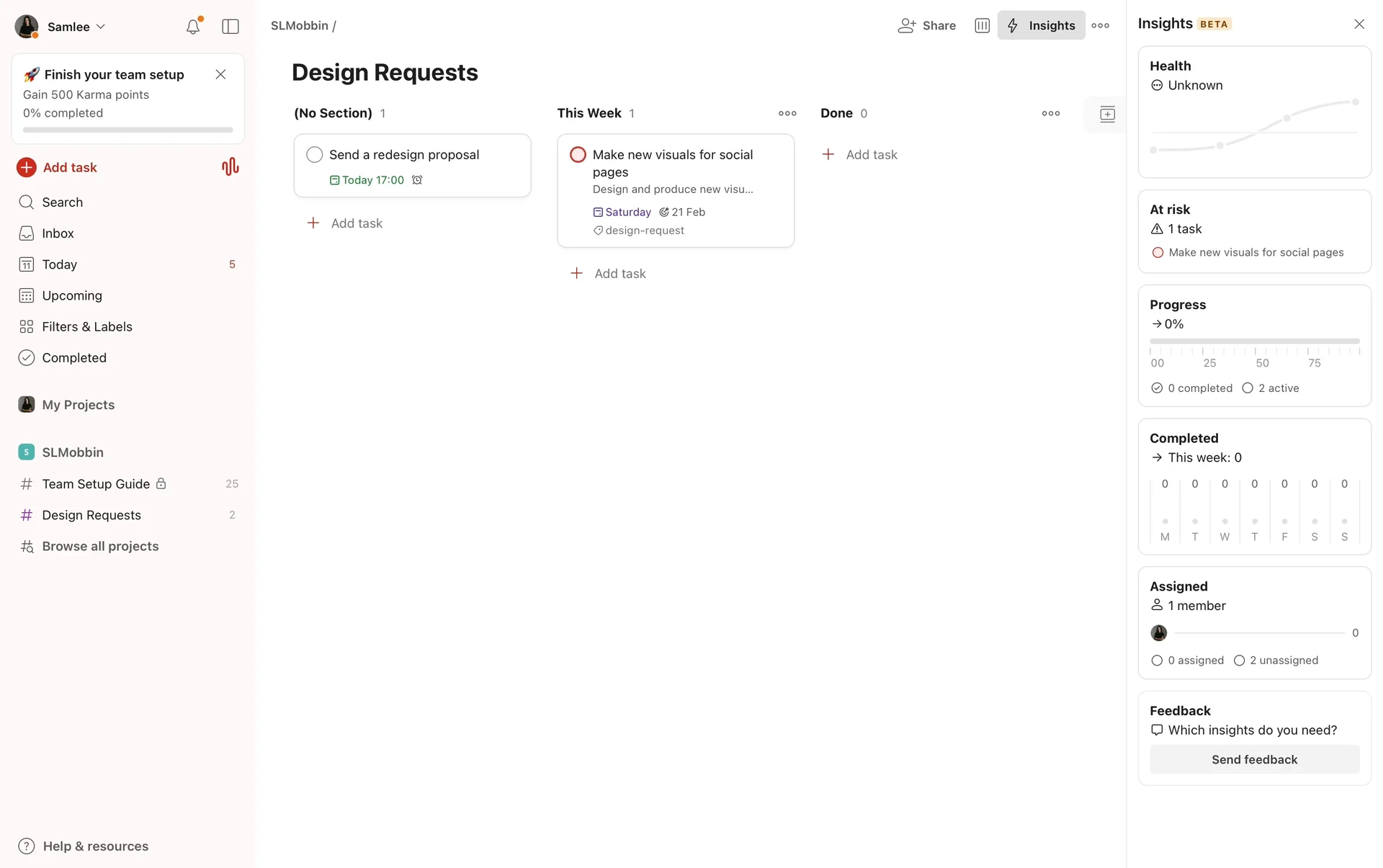Go to the Upcoming view
Image resolution: width=1383 pixels, height=868 pixels.
coord(72,295)
